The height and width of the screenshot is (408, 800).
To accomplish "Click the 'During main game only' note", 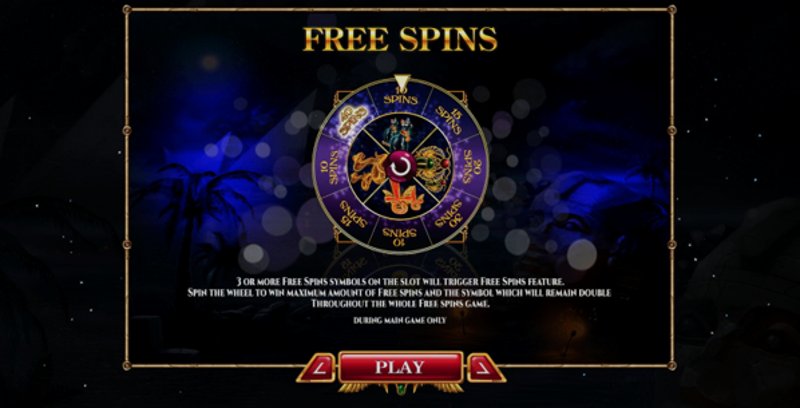I will tap(399, 320).
